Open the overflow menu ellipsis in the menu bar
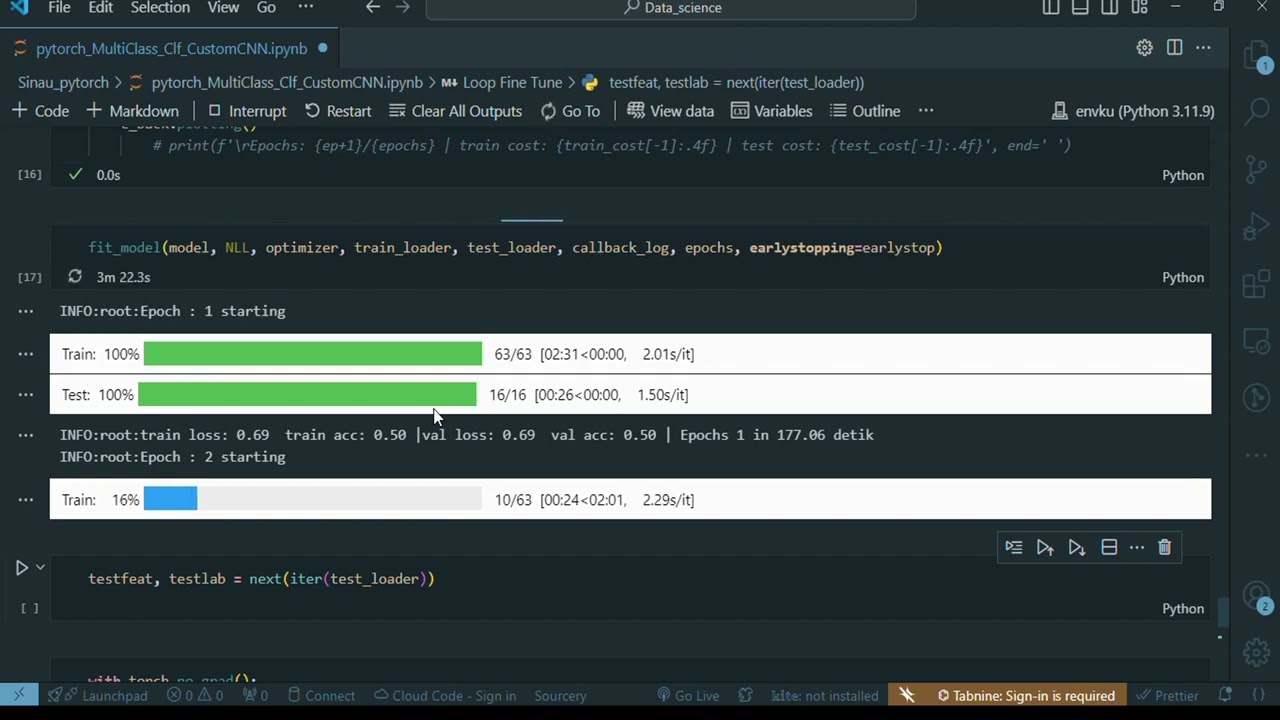1280x720 pixels. pyautogui.click(x=305, y=8)
